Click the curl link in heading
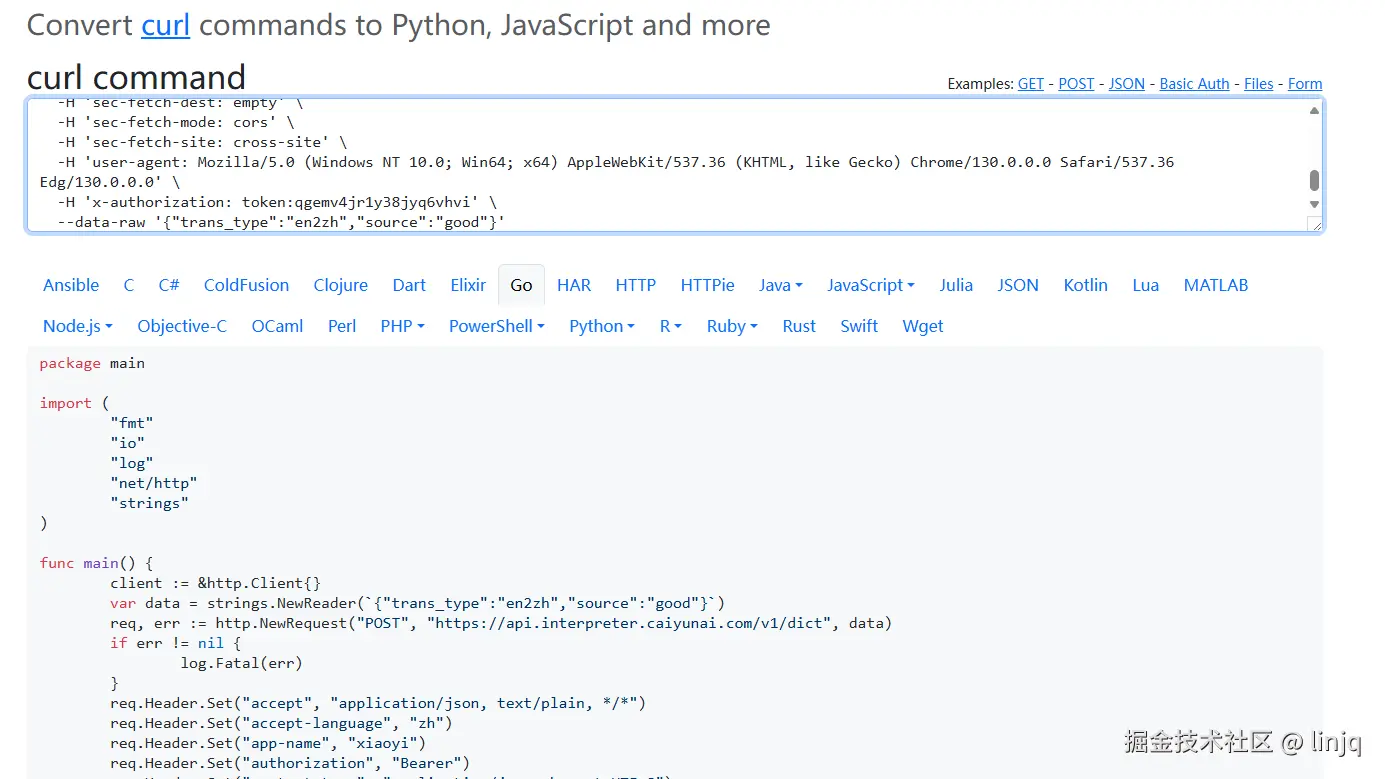Screen dimensions: 1385x779 point(165,24)
